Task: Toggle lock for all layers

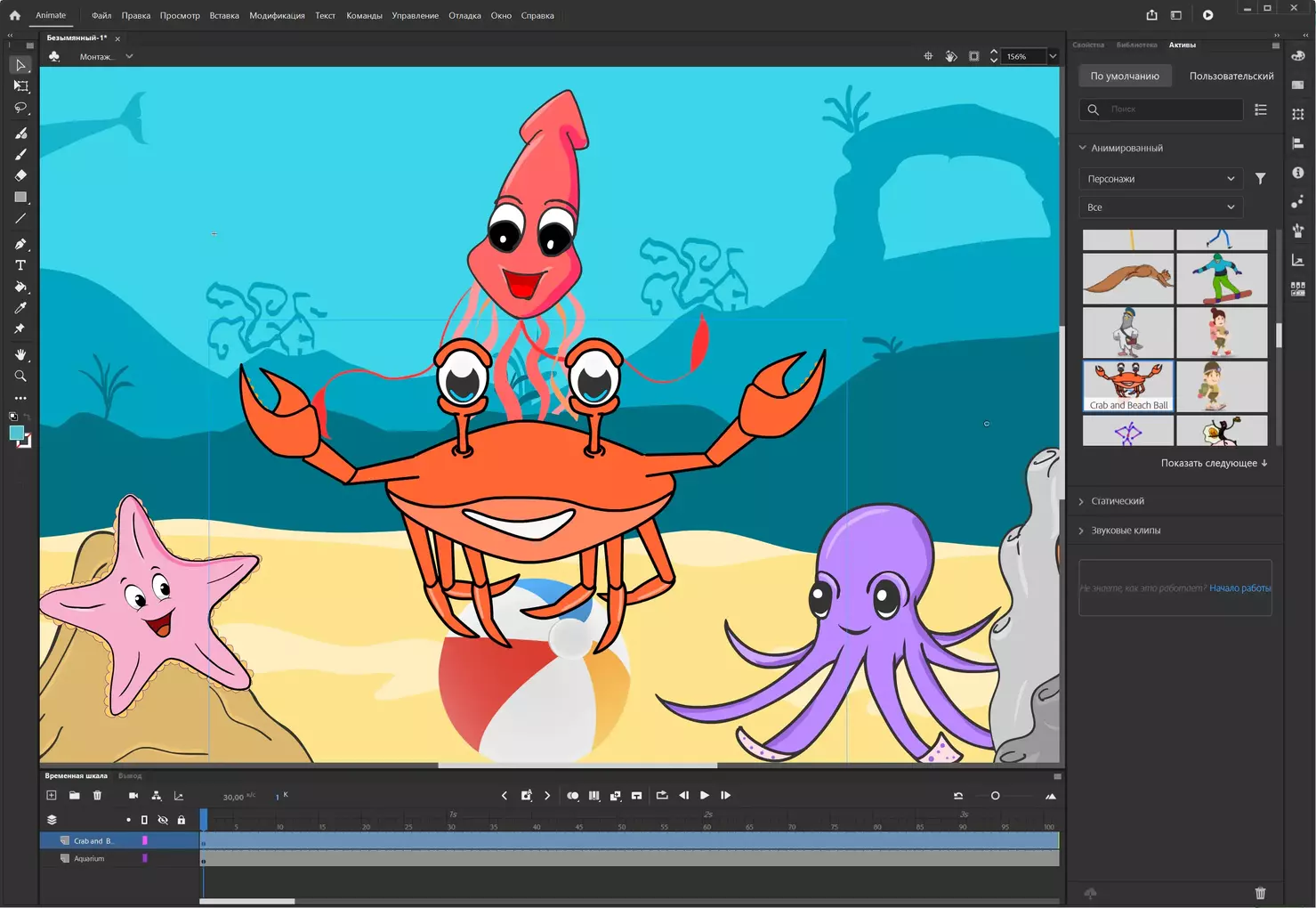Action: click(182, 820)
